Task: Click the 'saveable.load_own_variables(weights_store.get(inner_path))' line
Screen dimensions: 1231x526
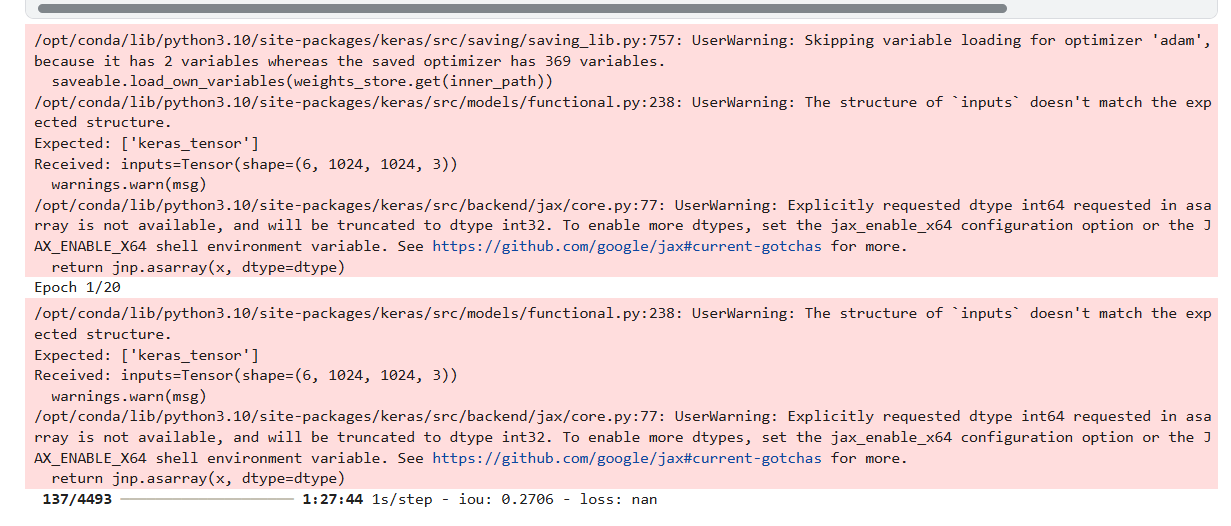Action: [x=302, y=81]
